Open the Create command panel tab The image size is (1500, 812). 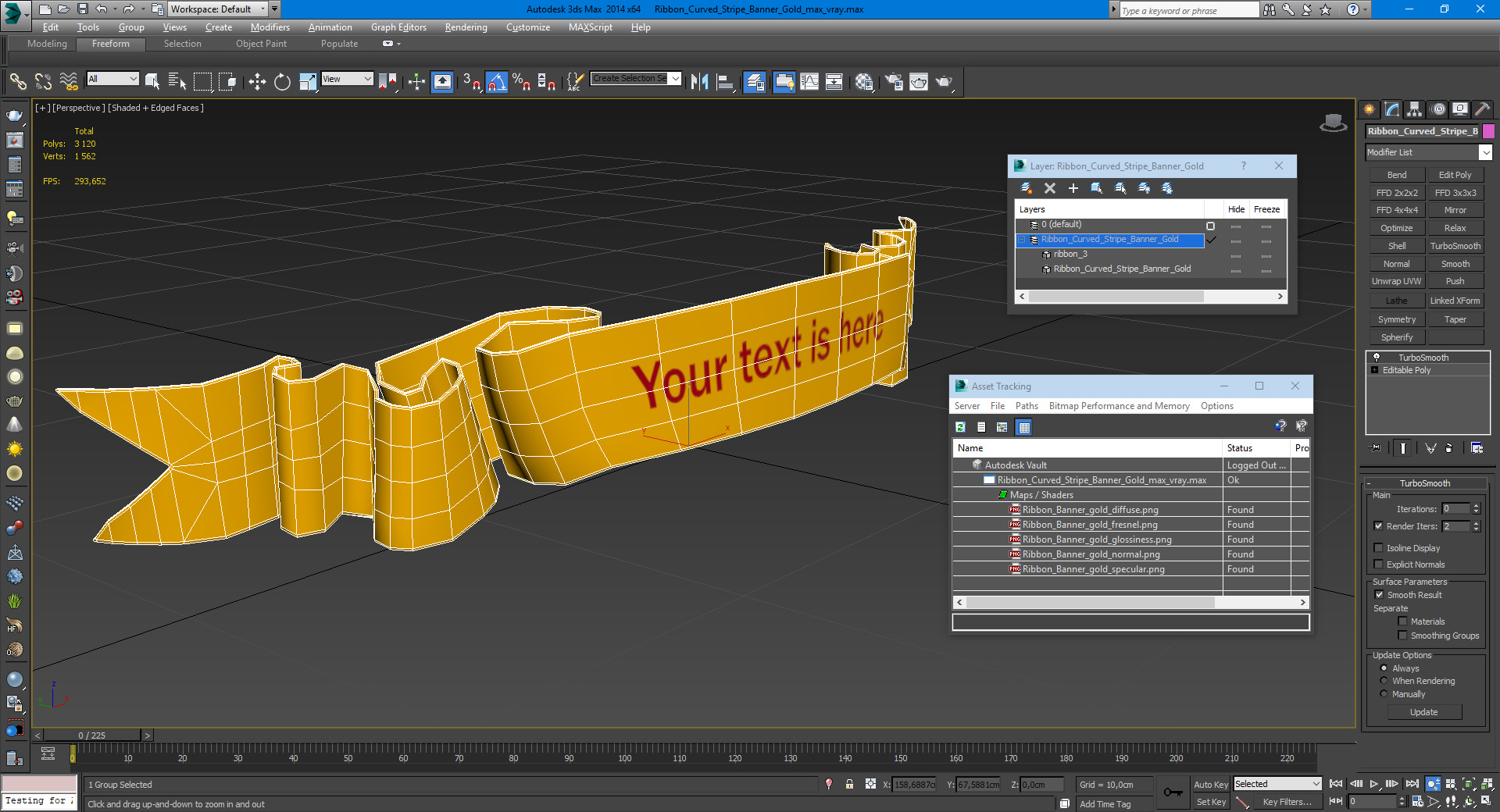click(x=1370, y=109)
